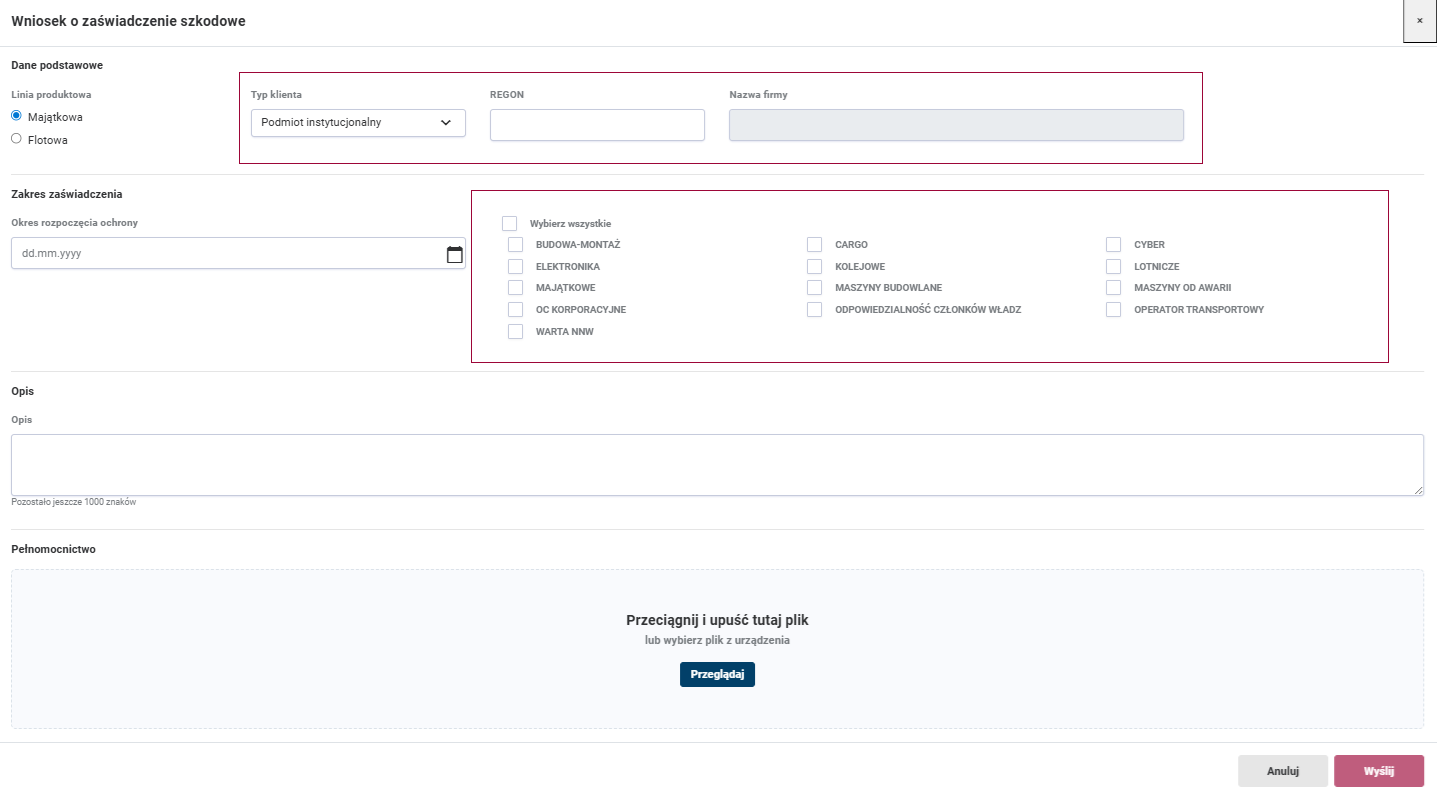Image resolution: width=1439 pixels, height=797 pixels.
Task: Enable the BUDOWA-MONTAŻ checkbox
Action: (x=516, y=245)
